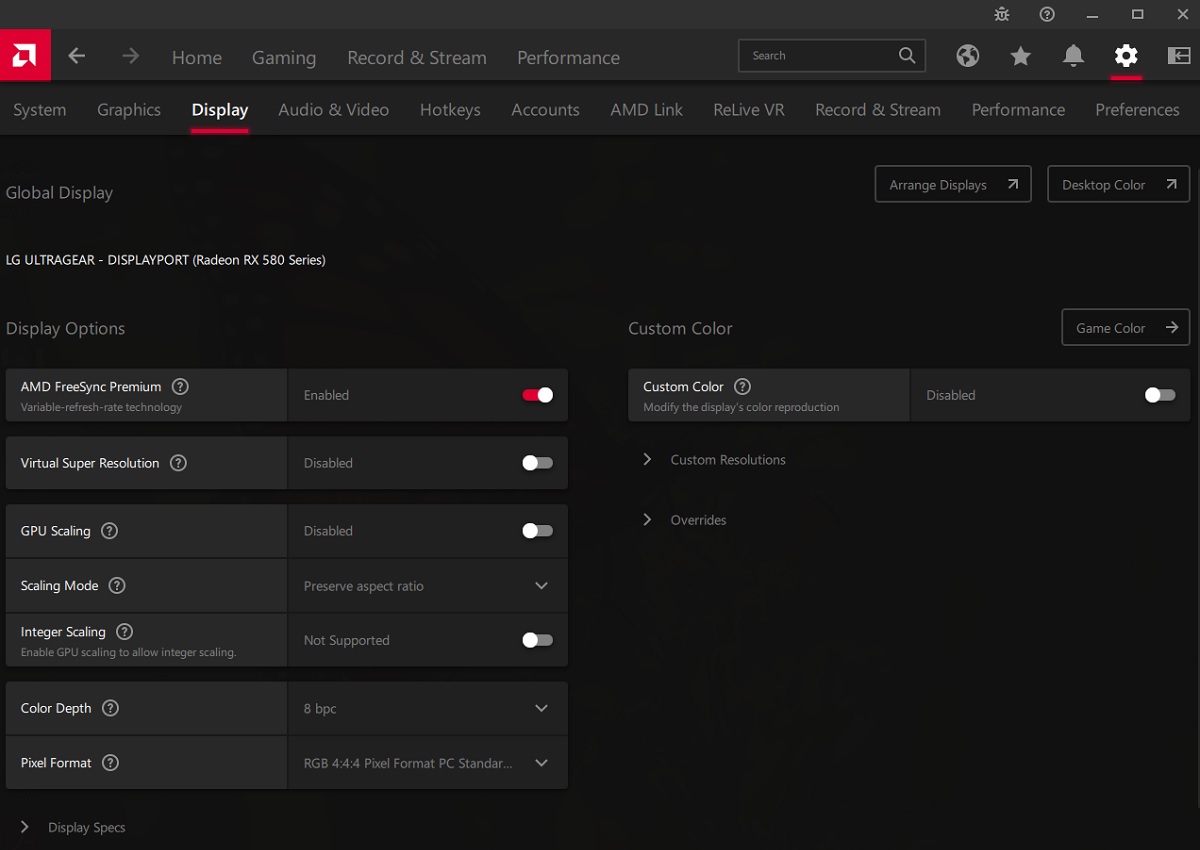
Task: Disable AMD FreeSync Premium toggle
Action: 537,395
